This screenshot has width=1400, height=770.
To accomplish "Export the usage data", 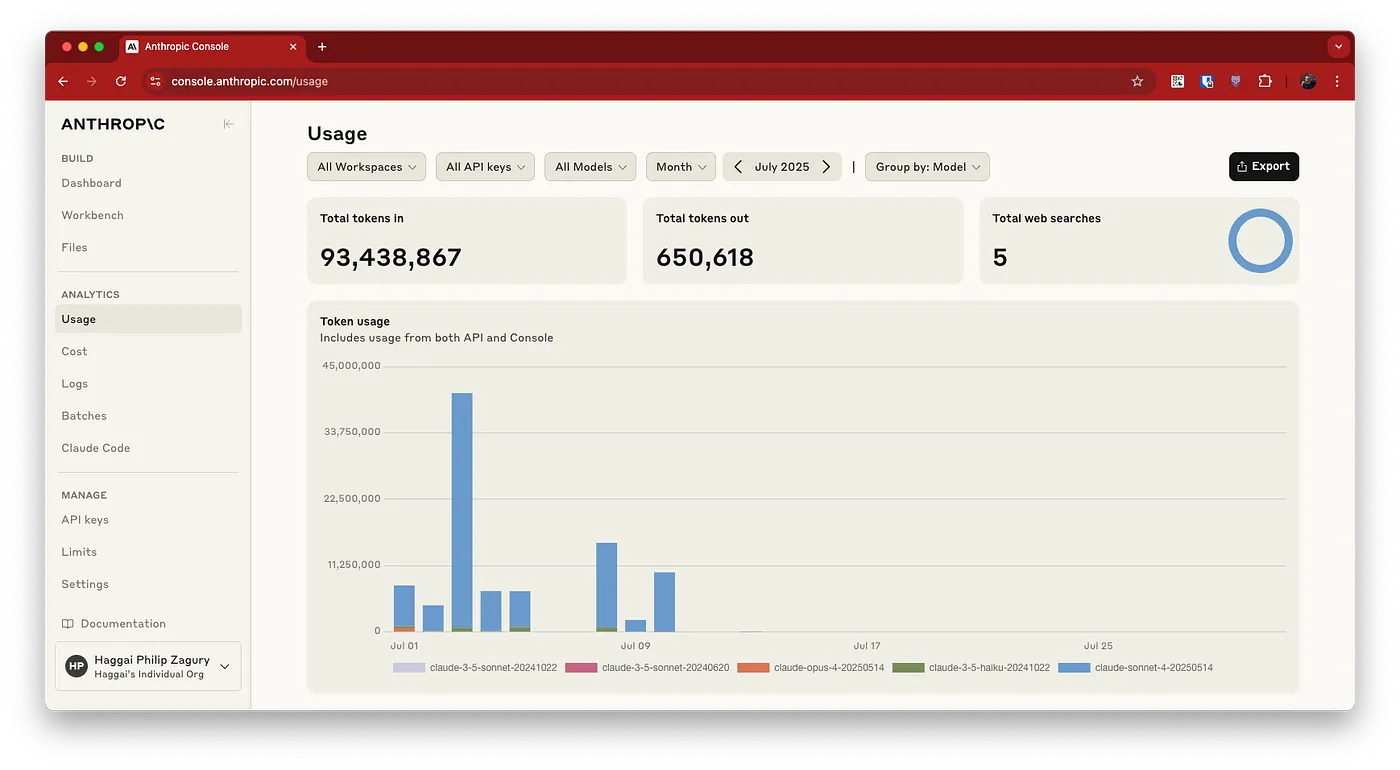I will coord(1264,166).
